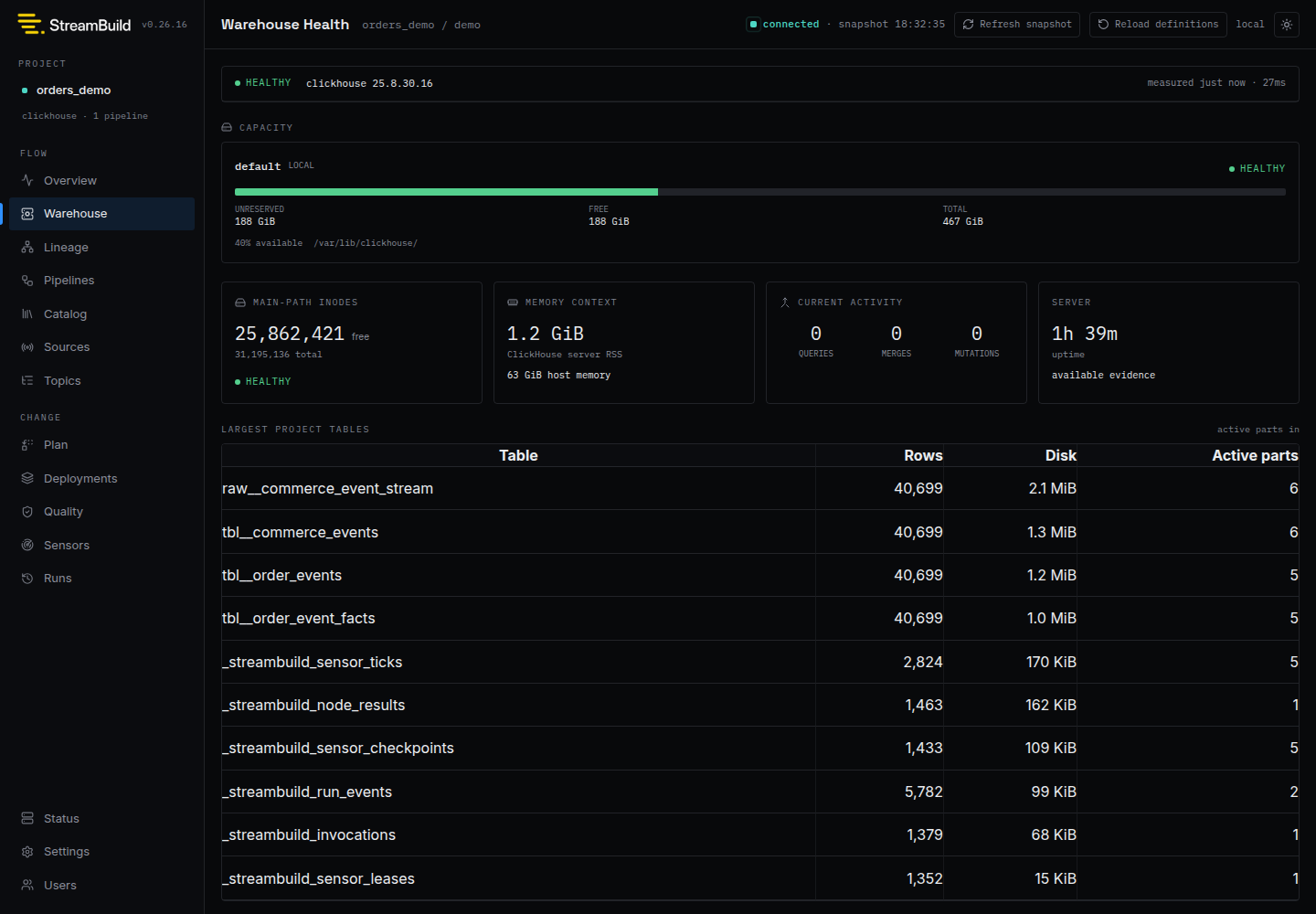Viewport: 1316px width, 914px height.
Task: Click the Topics list icon
Action: pos(27,380)
